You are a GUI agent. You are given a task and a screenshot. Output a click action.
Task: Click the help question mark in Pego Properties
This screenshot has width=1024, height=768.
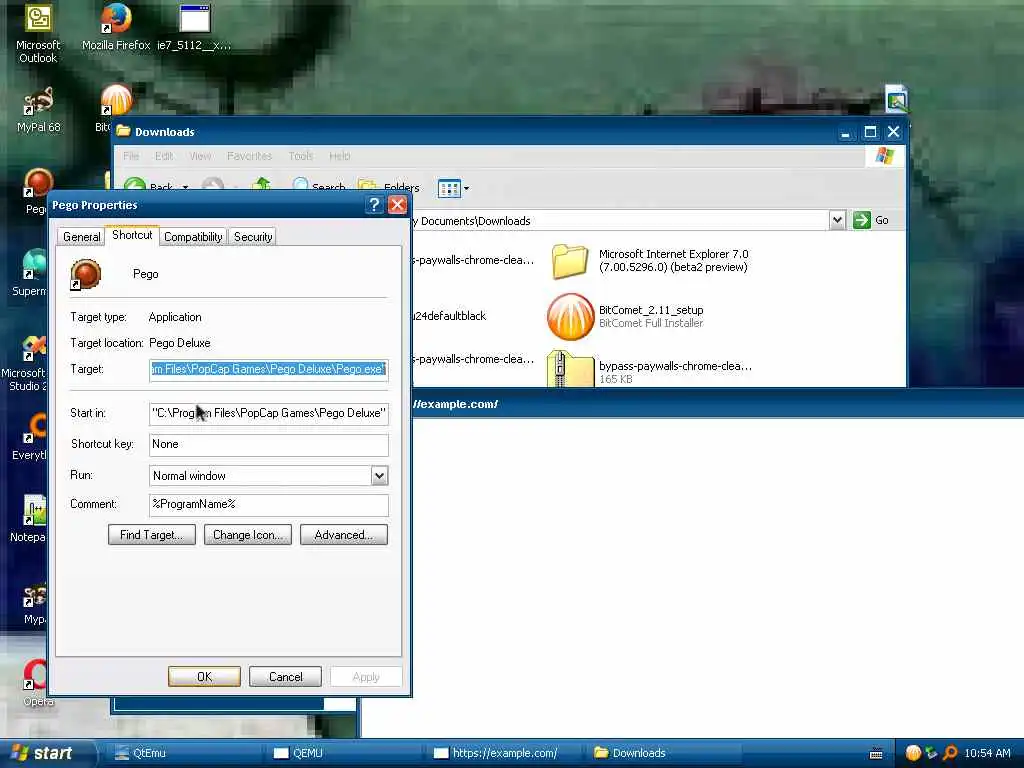pyautogui.click(x=374, y=205)
